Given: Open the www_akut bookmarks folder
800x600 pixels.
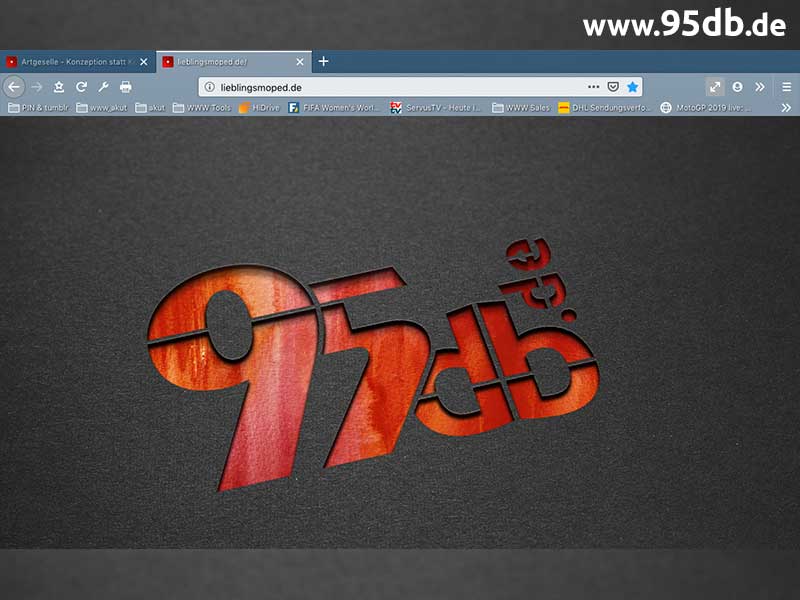Looking at the screenshot, I should coord(102,108).
